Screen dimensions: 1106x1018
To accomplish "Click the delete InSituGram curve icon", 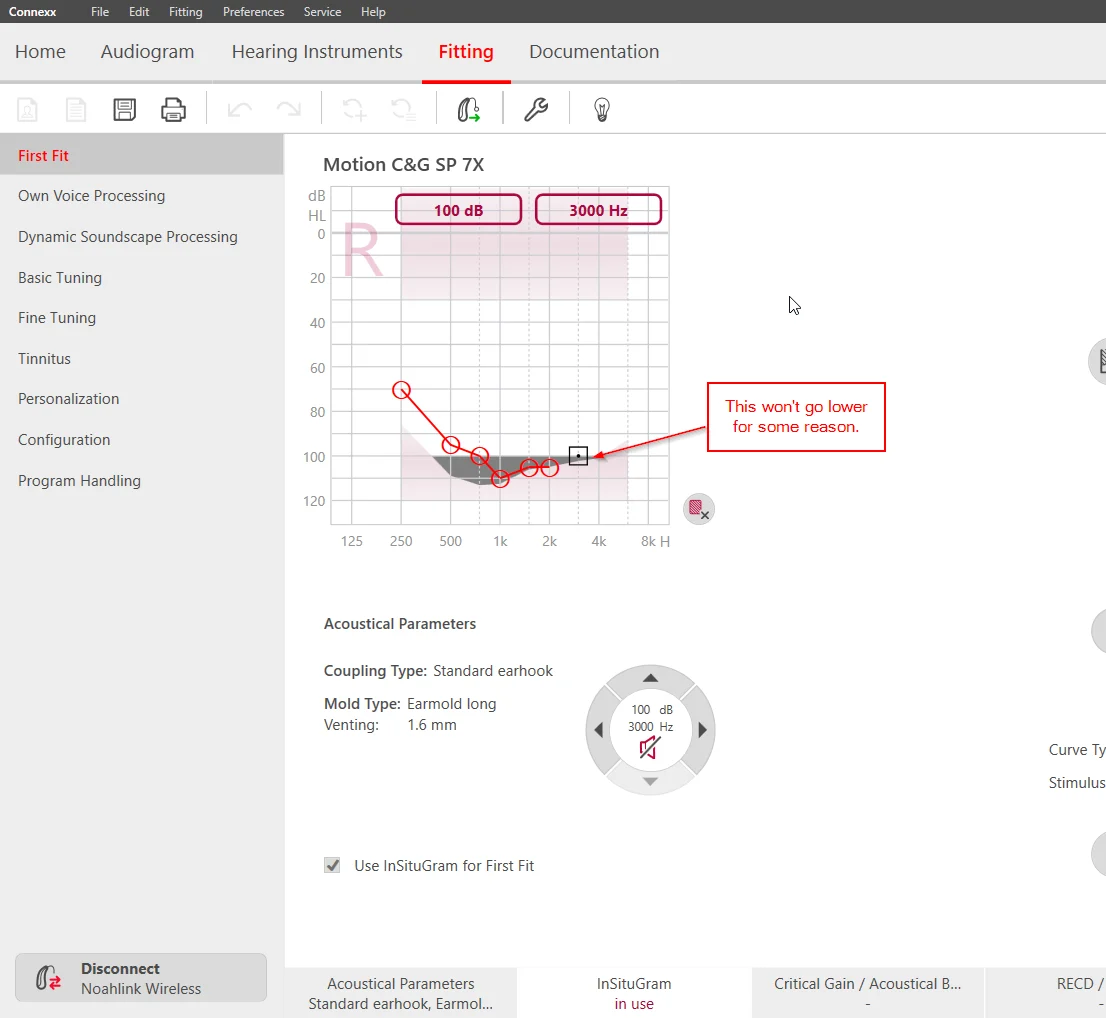I will 699,509.
